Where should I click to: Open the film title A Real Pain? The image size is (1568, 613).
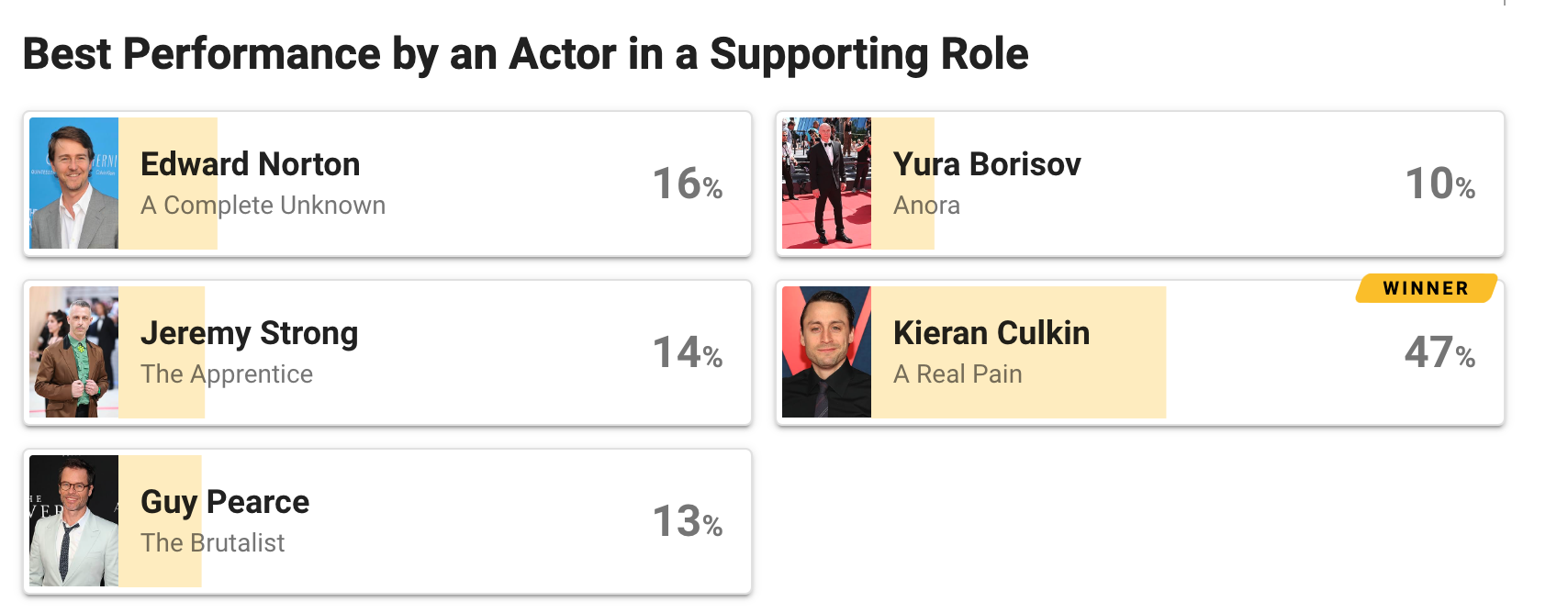click(x=958, y=374)
